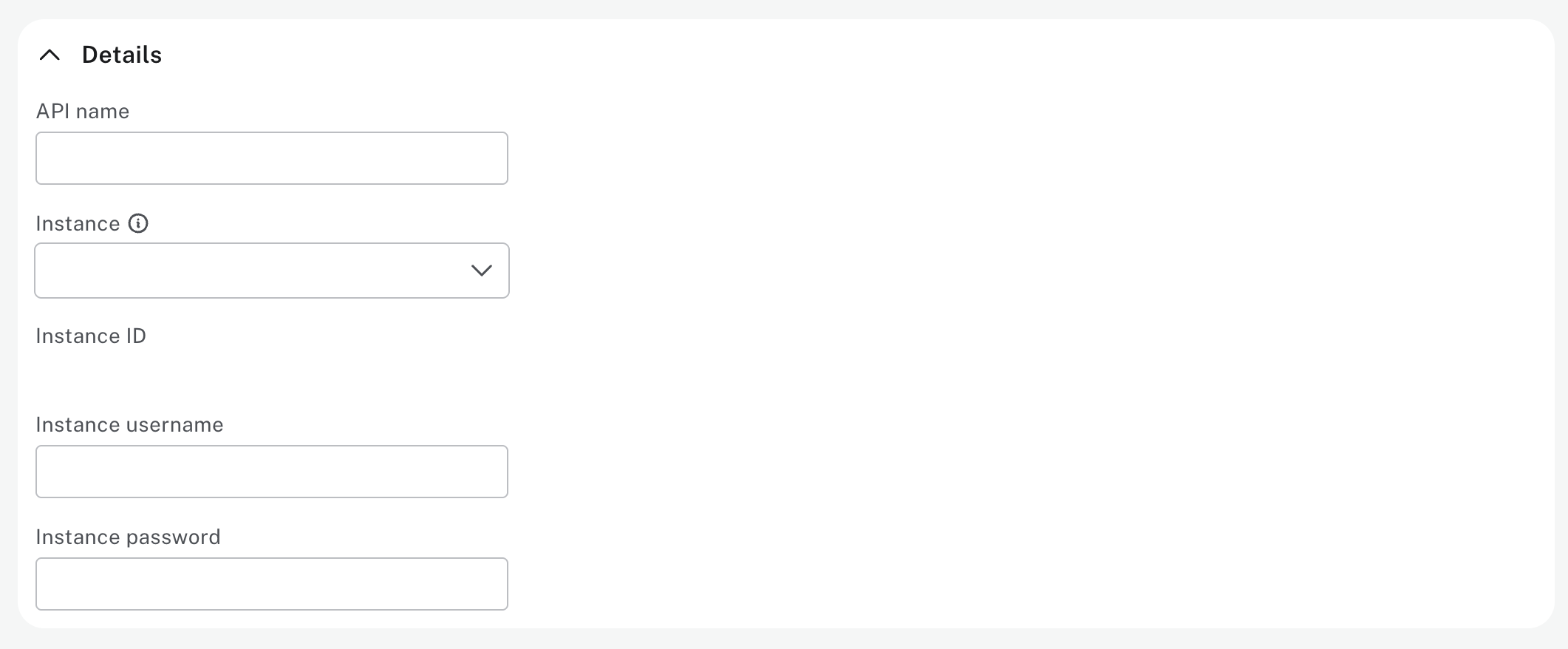Click the API name label
Screen dimensions: 1568x649
pyautogui.click(x=83, y=111)
